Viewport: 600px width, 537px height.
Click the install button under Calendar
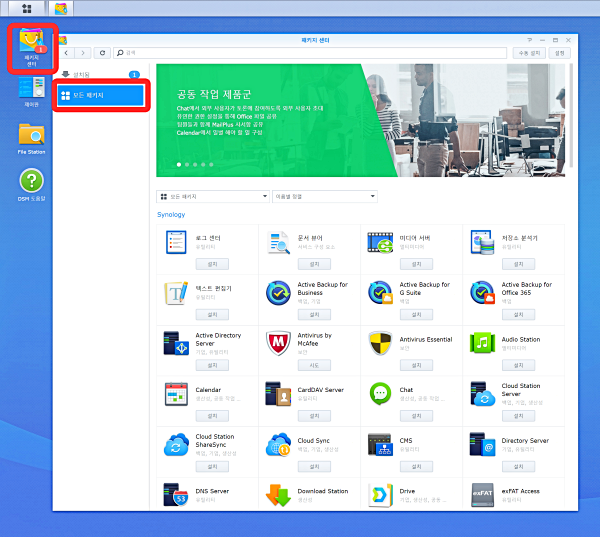212,416
